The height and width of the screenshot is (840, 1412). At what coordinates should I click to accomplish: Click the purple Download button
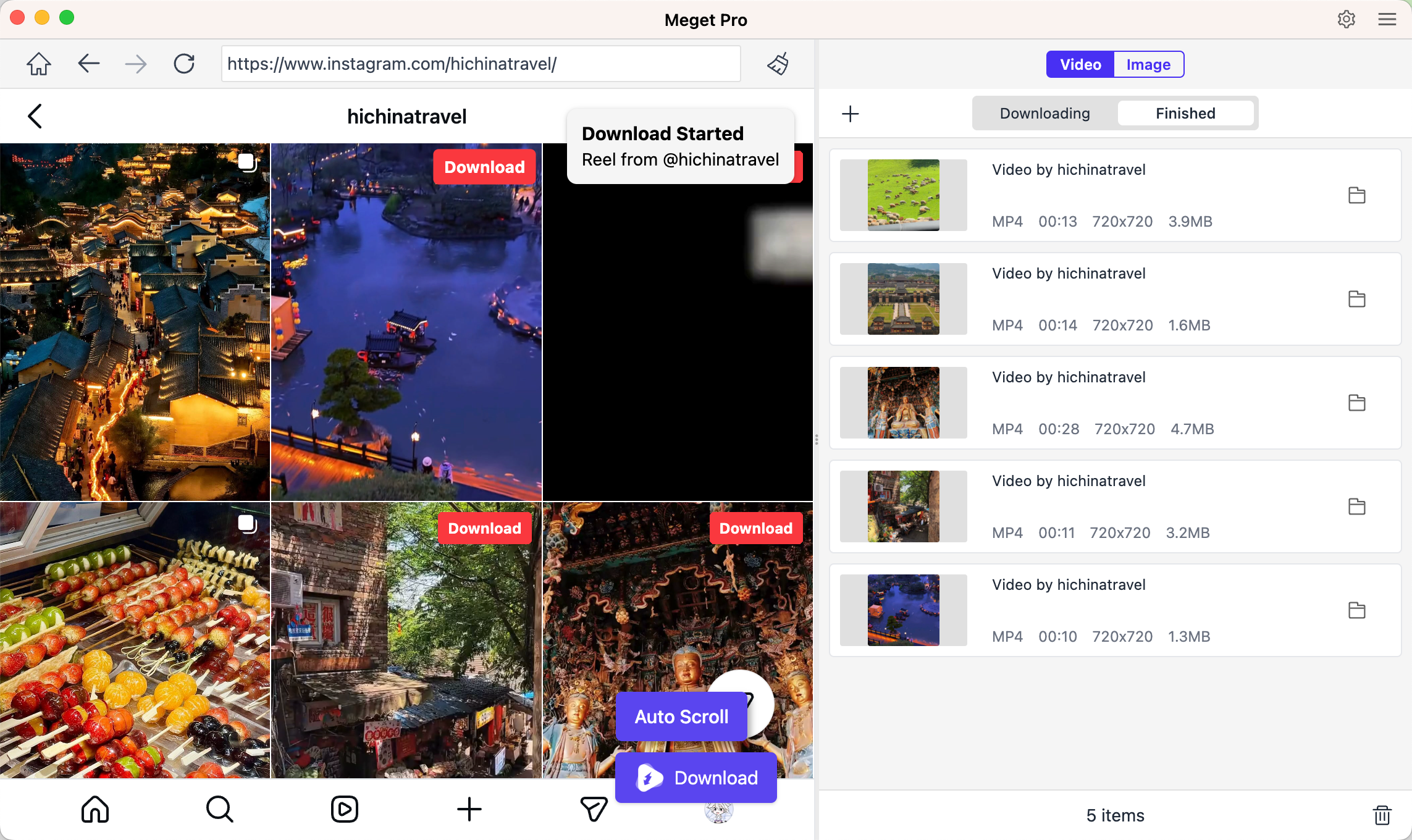pyautogui.click(x=696, y=778)
